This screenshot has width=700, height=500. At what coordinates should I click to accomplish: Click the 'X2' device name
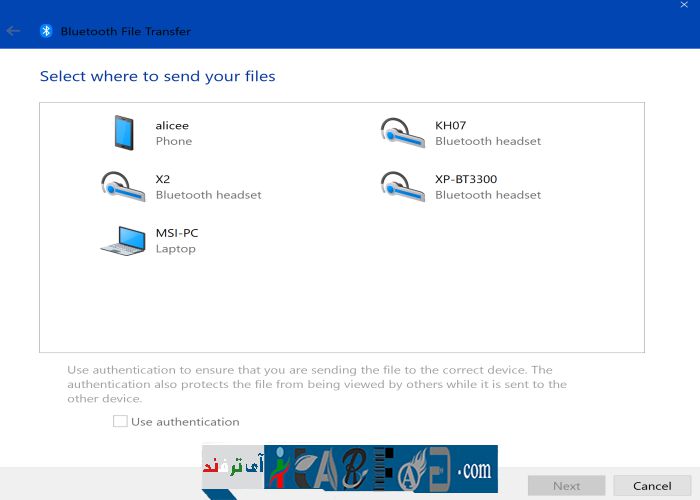coord(163,179)
